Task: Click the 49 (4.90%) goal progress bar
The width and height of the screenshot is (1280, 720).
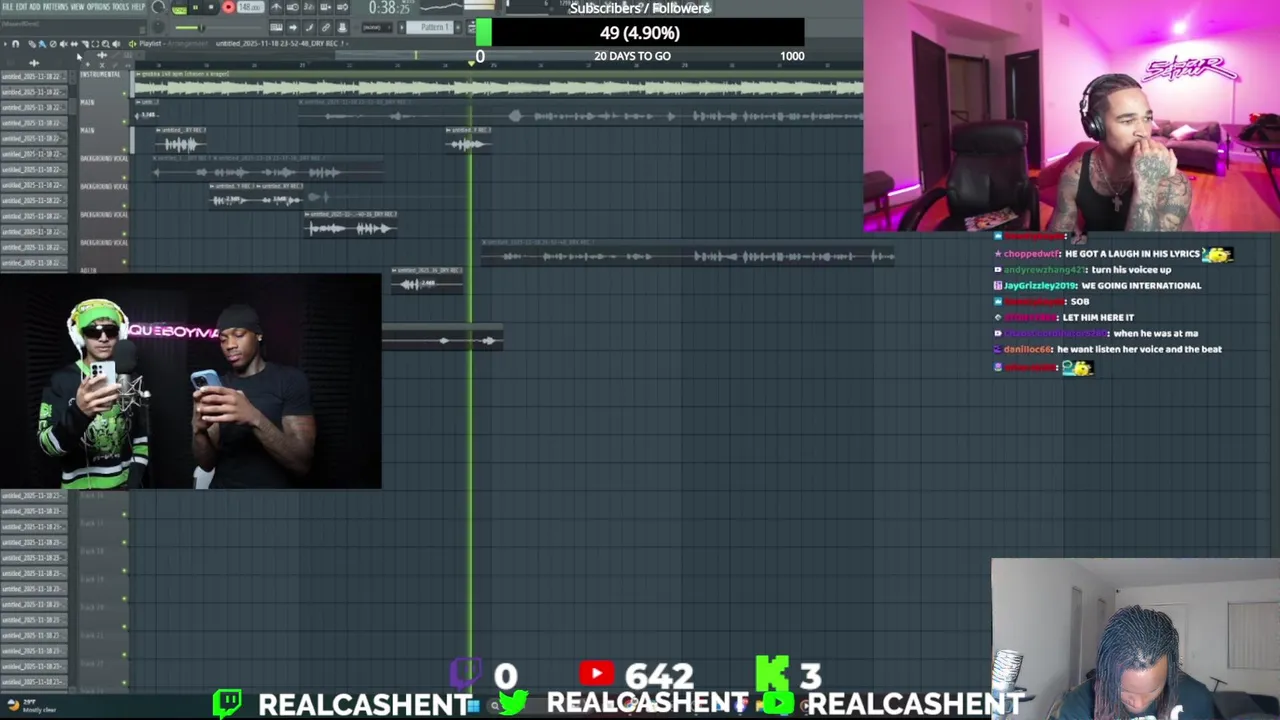Action: click(x=640, y=32)
